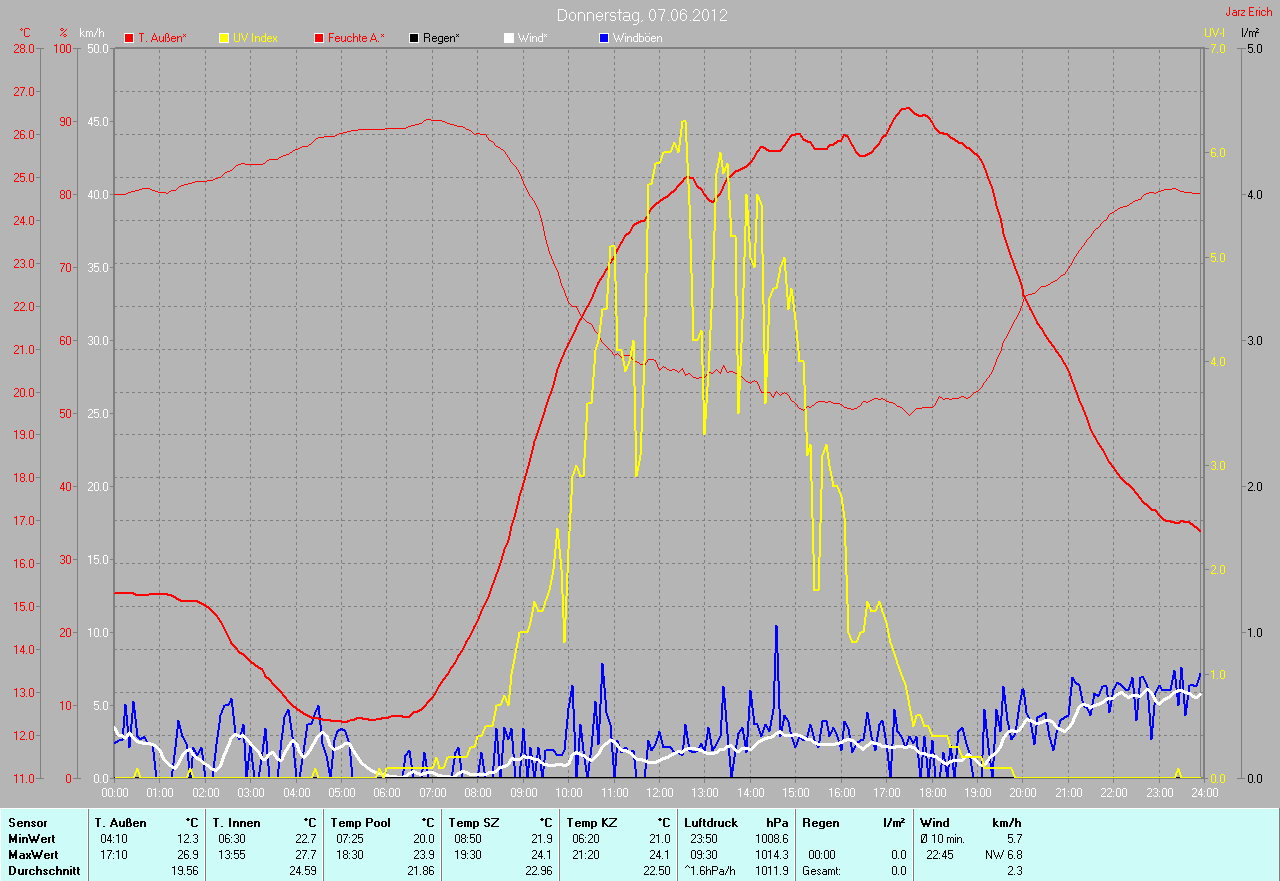Viewport: 1280px width, 881px height.
Task: Select the "Feuchte A.*" legend label
Action: [x=357, y=38]
